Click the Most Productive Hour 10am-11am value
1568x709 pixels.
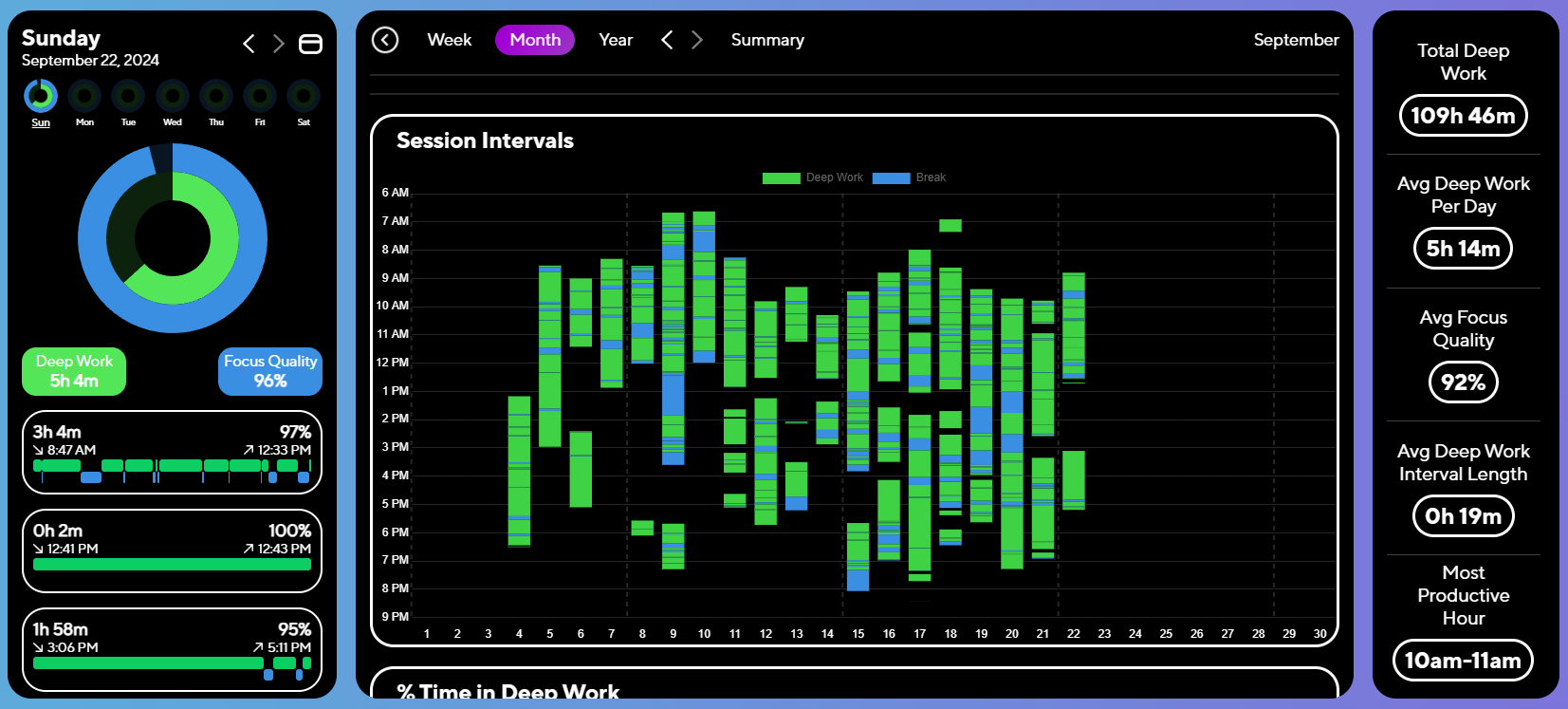[x=1464, y=661]
